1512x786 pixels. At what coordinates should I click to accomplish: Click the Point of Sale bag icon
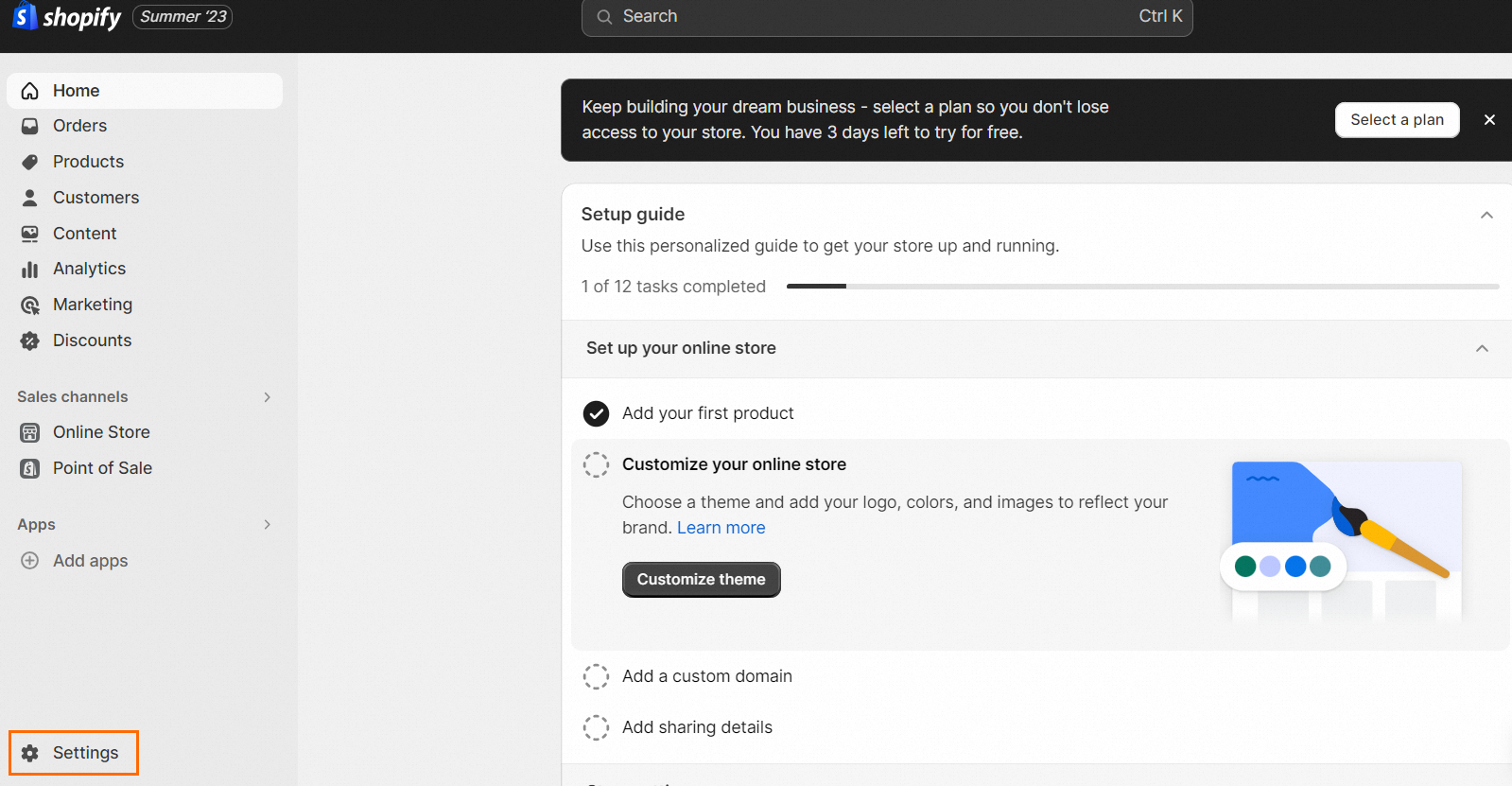pos(30,468)
